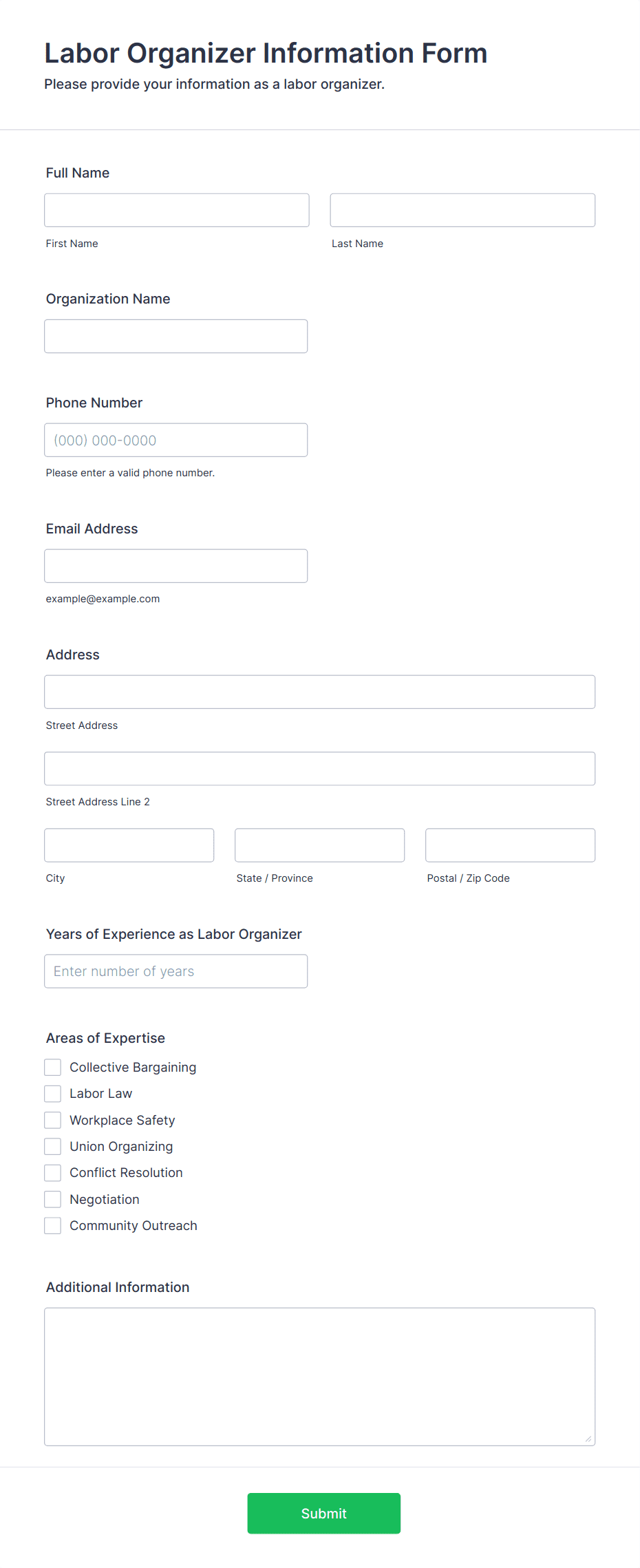Click the Last Name input field

tap(462, 210)
